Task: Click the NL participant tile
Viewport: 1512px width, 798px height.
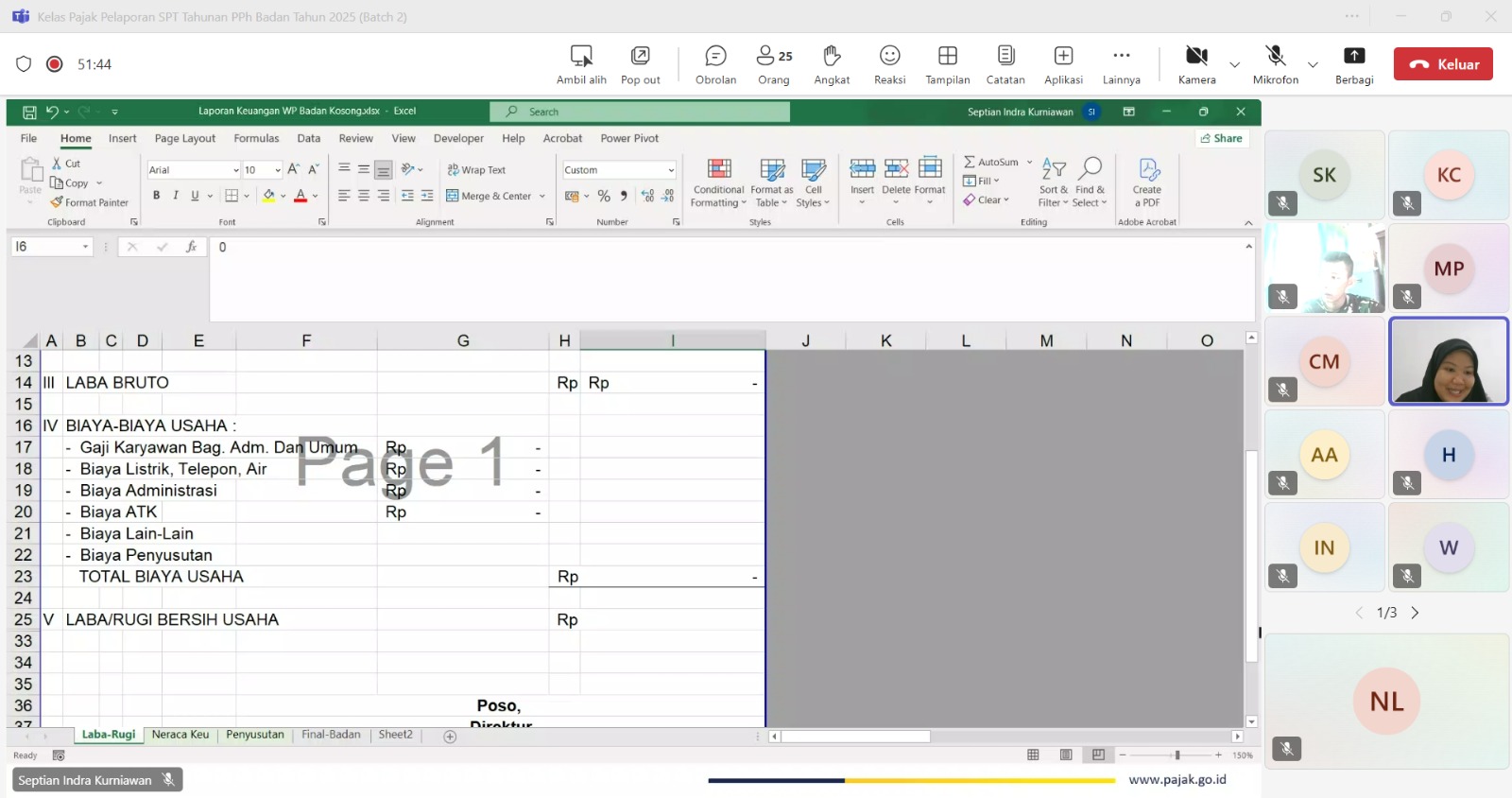Action: click(x=1386, y=702)
